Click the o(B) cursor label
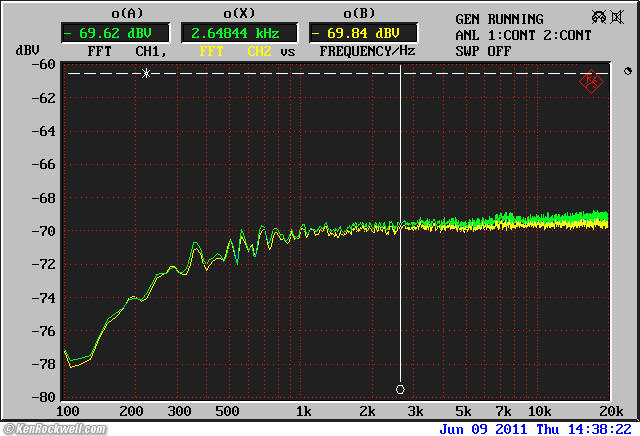Image resolution: width=640 pixels, height=436 pixels. (x=359, y=14)
